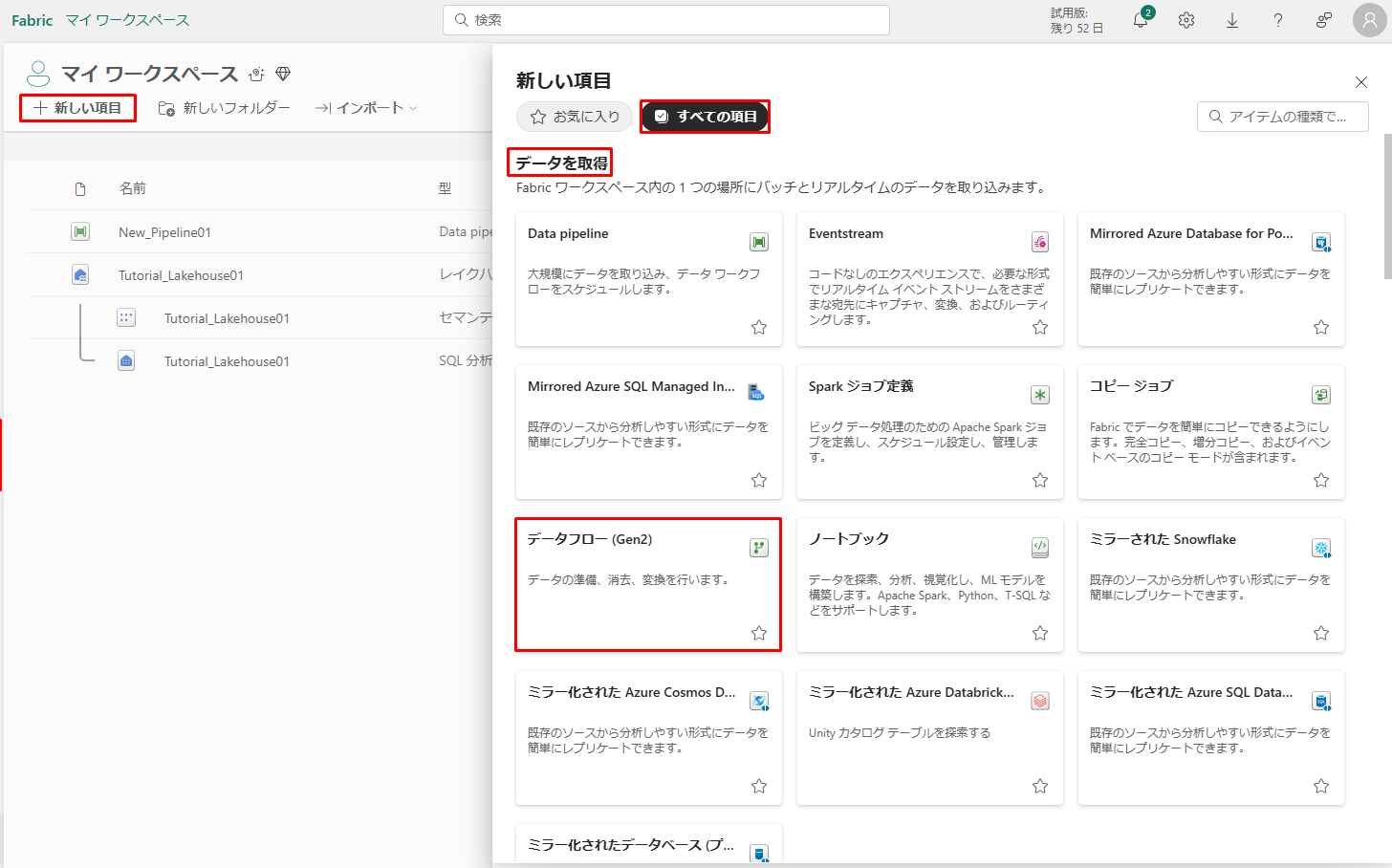This screenshot has height=868, width=1392.
Task: Click the semantic model icon for Tutorial_Lakehouse01
Action: (x=126, y=317)
